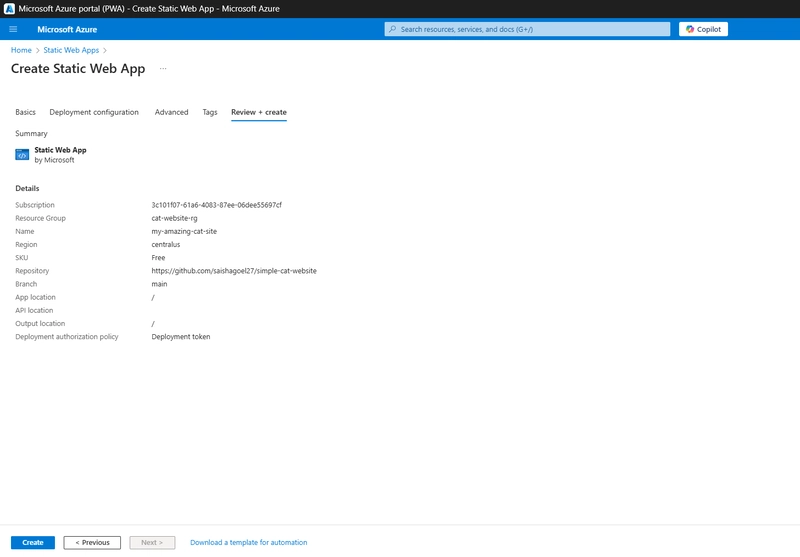The height and width of the screenshot is (557, 800).
Task: Click the Repository label
Action: click(32, 271)
